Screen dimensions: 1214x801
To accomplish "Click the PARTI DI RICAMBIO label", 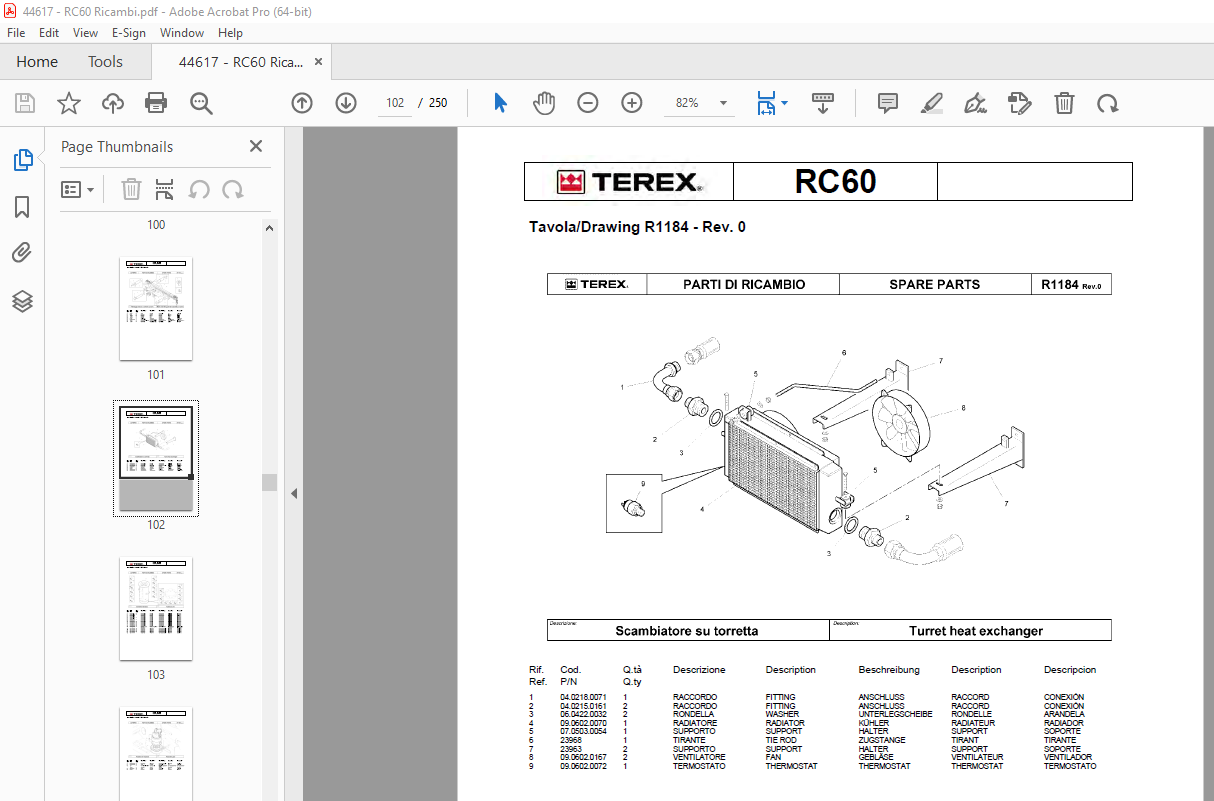I will coord(744,284).
